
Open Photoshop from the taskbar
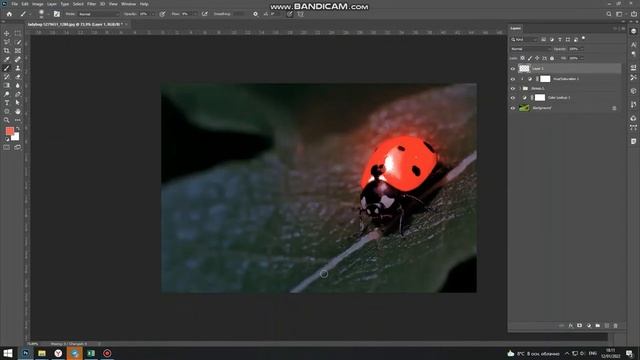click(26, 353)
